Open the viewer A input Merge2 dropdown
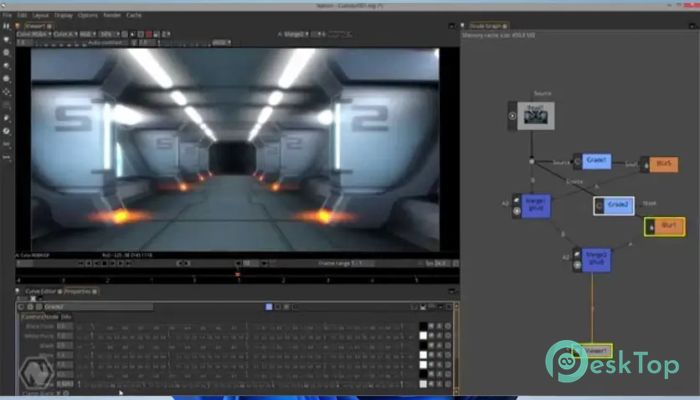This screenshot has height=400, width=700. pos(296,34)
